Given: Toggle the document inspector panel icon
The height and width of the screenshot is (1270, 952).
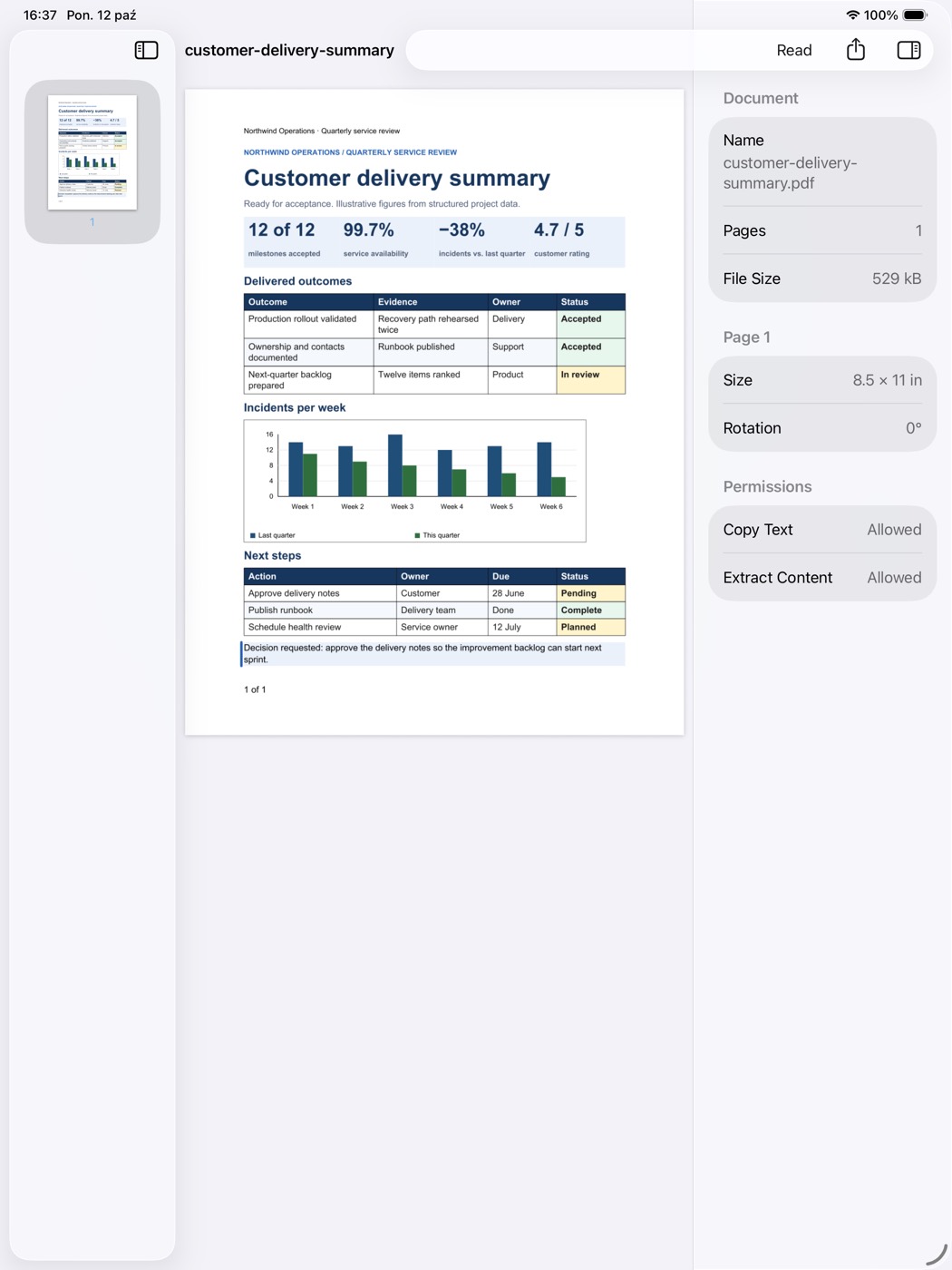Looking at the screenshot, I should click(x=908, y=50).
